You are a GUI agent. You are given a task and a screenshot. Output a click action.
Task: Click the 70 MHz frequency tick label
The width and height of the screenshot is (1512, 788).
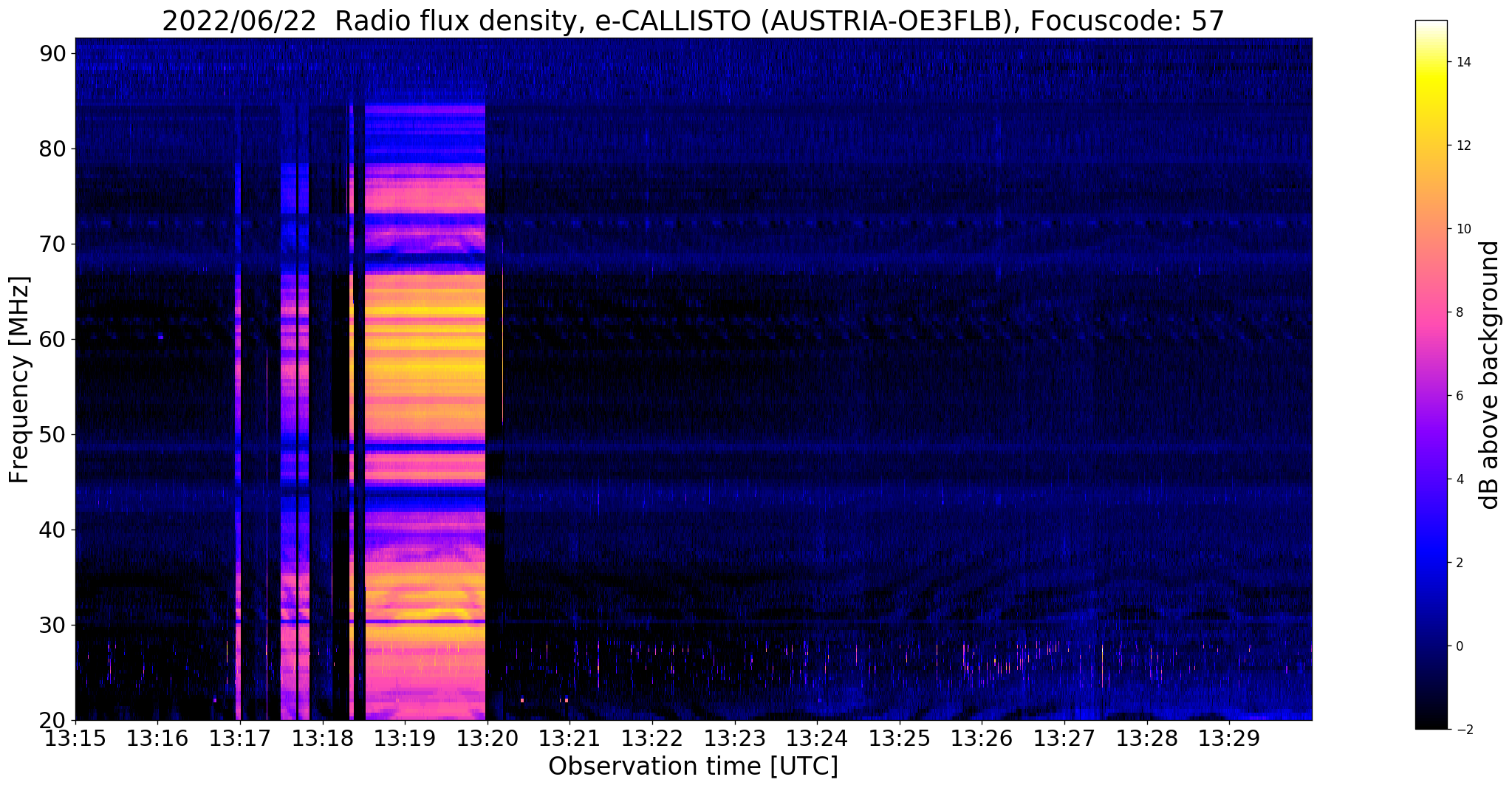pyautogui.click(x=52, y=244)
